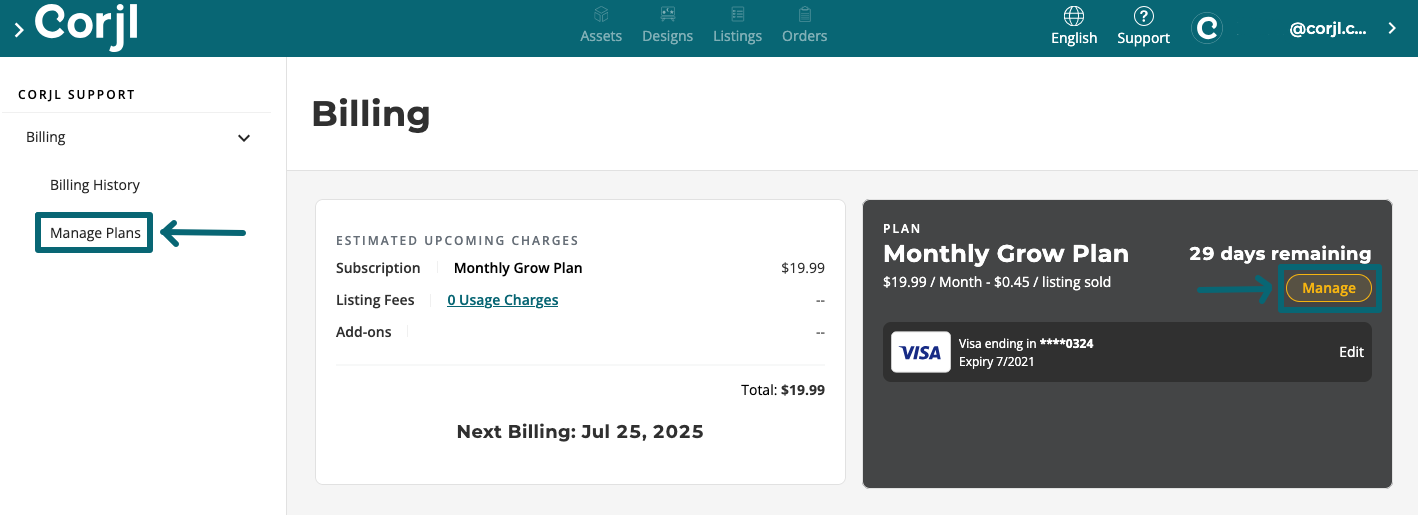This screenshot has height=515, width=1418.
Task: Collapse the Billing section chevron
Action: pyautogui.click(x=244, y=138)
